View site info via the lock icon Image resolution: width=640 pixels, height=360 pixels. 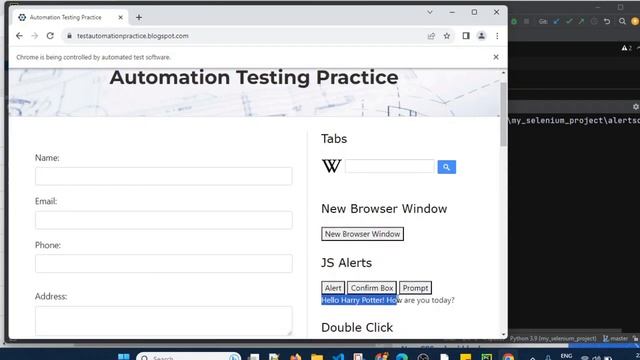[x=69, y=36]
